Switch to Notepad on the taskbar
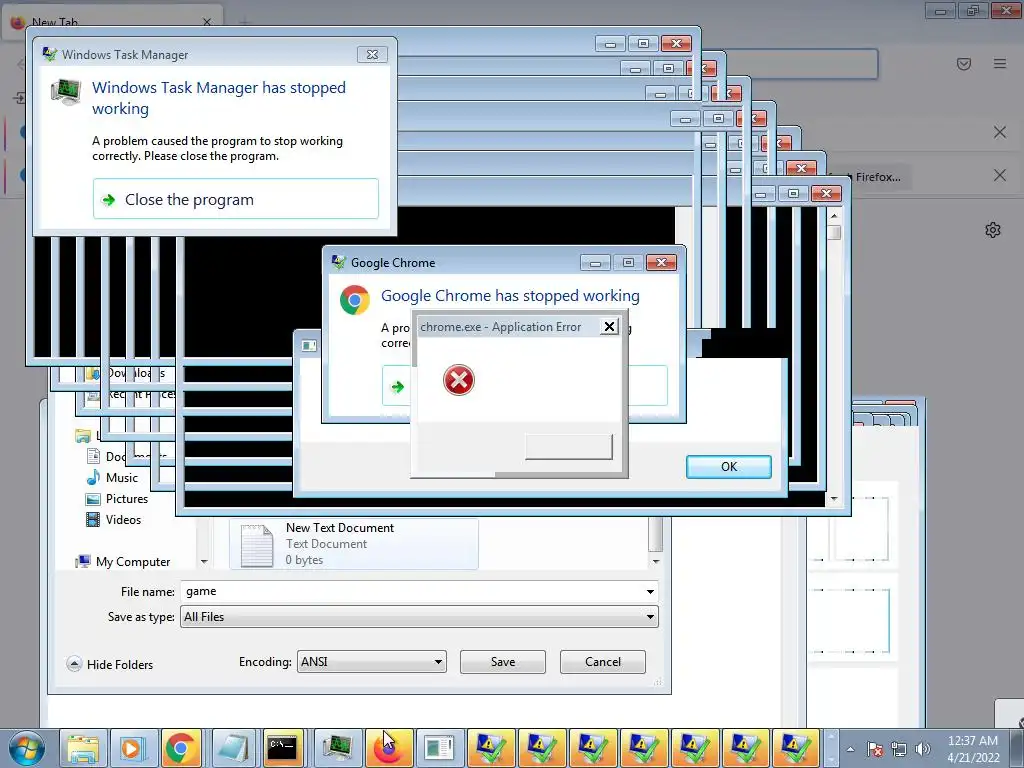 234,748
